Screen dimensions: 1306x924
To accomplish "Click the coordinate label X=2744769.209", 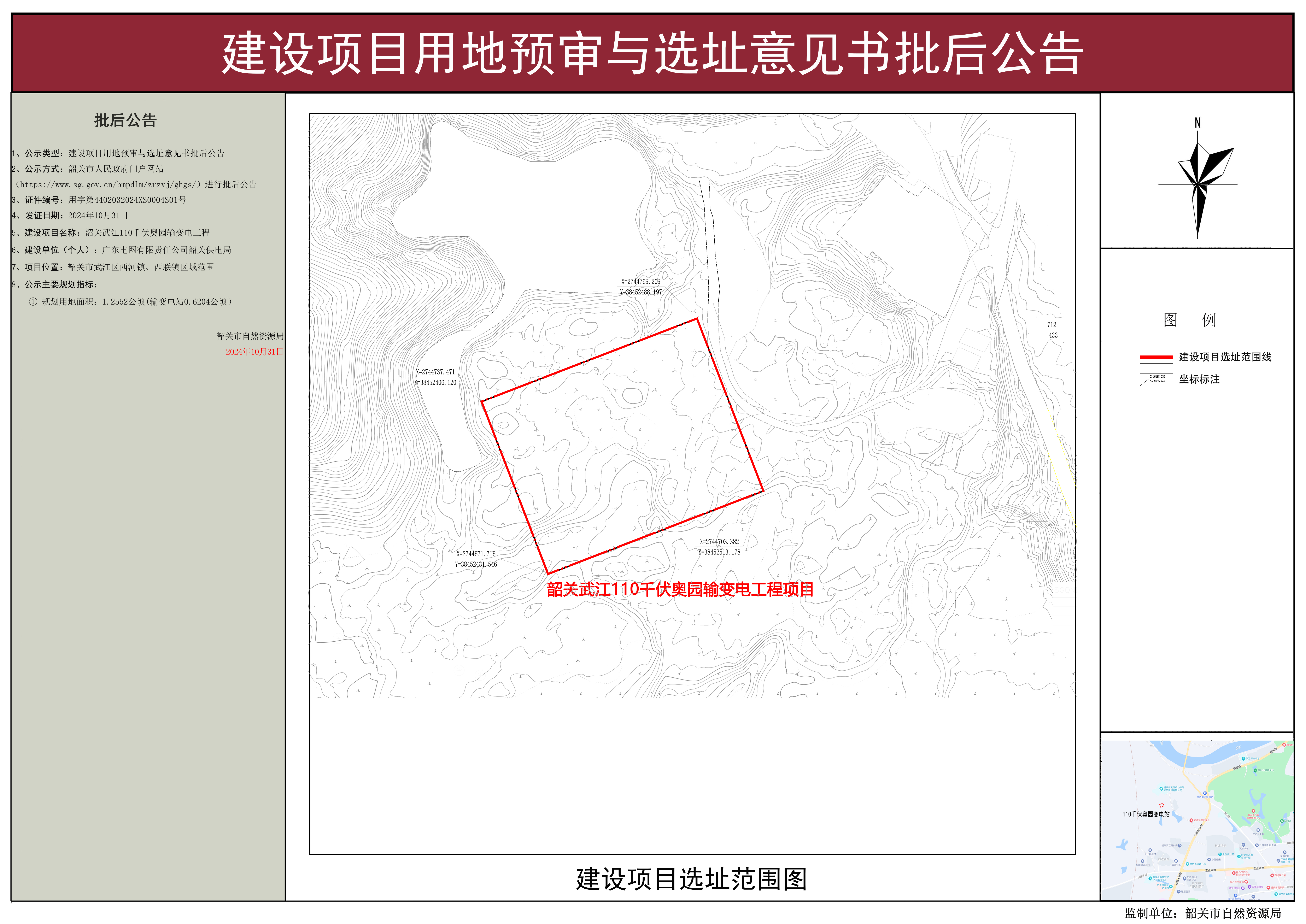I will coord(641,282).
